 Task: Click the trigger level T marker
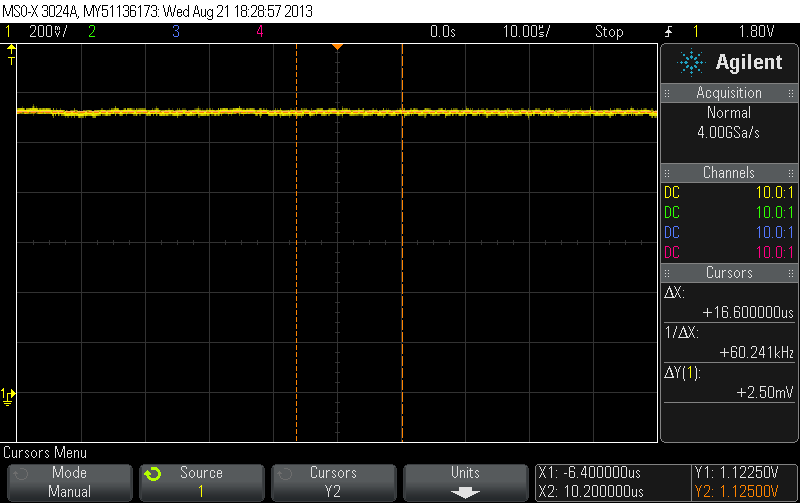pos(11,55)
